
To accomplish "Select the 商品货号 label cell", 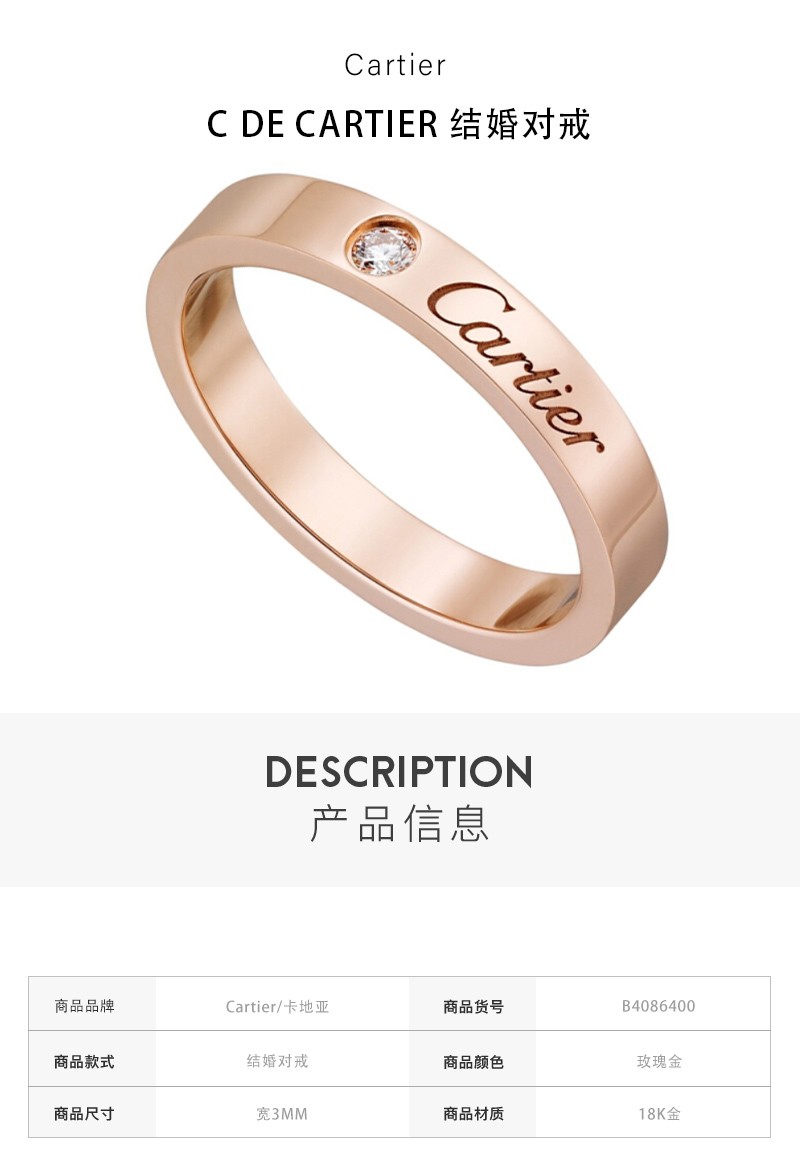I will click(473, 1004).
